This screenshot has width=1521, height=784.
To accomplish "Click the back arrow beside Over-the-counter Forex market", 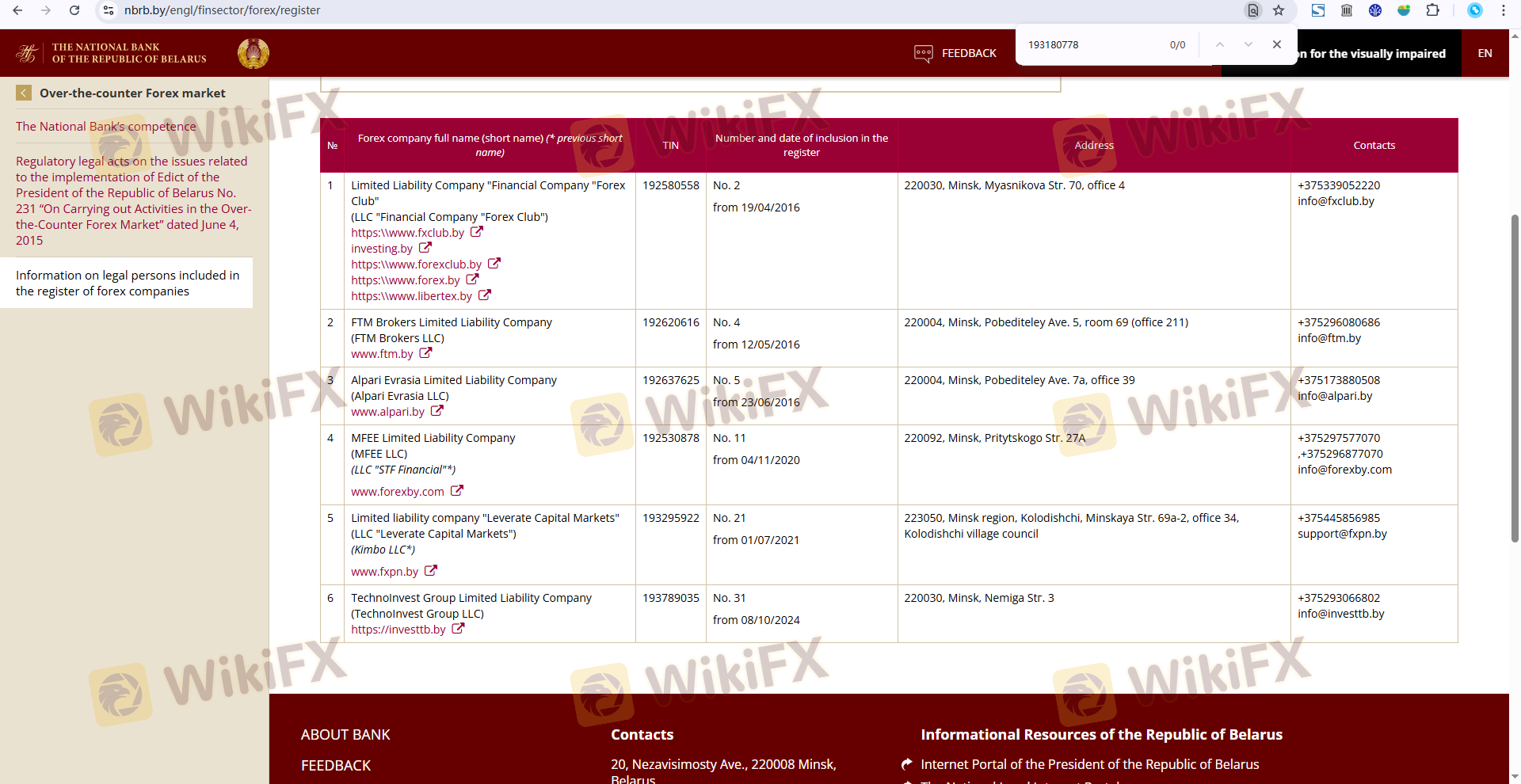I will point(24,93).
